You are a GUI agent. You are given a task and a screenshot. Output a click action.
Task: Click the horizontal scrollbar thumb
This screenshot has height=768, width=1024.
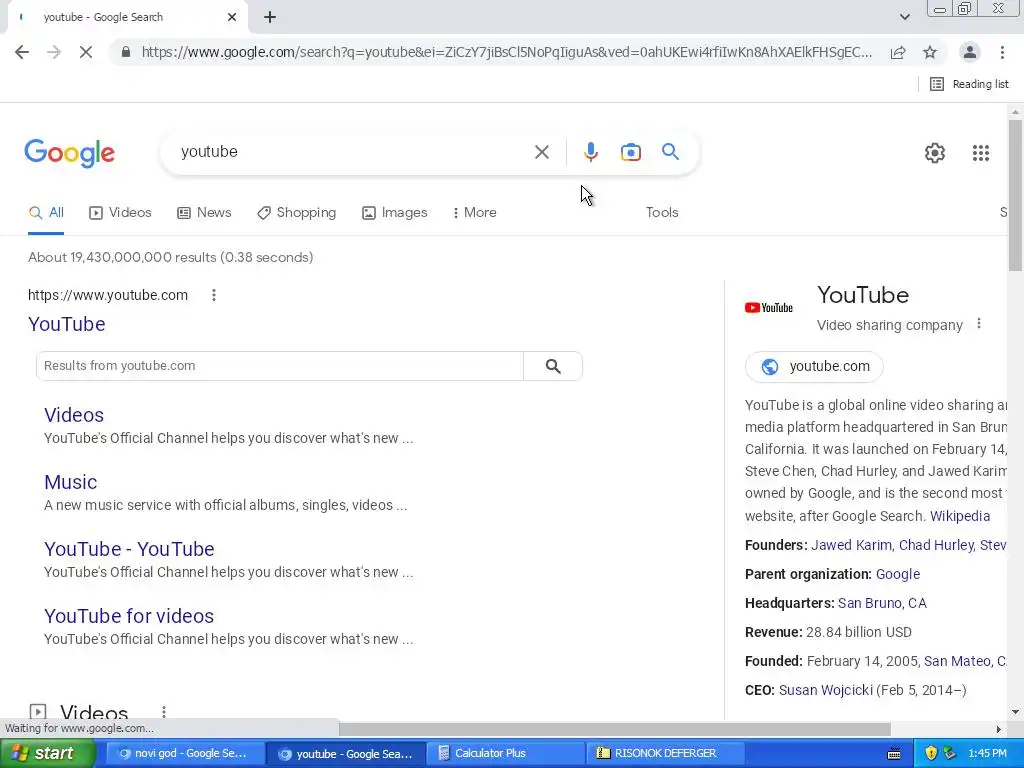(615, 729)
